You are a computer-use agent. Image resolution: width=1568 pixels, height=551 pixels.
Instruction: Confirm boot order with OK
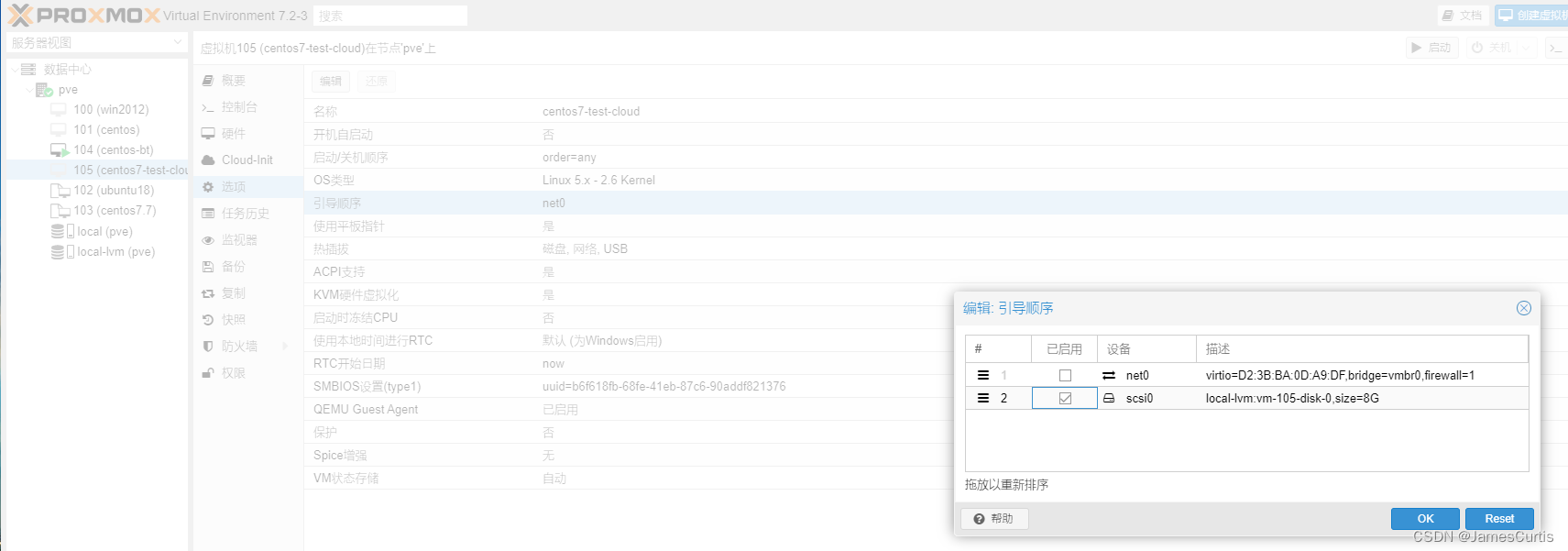(x=1425, y=519)
